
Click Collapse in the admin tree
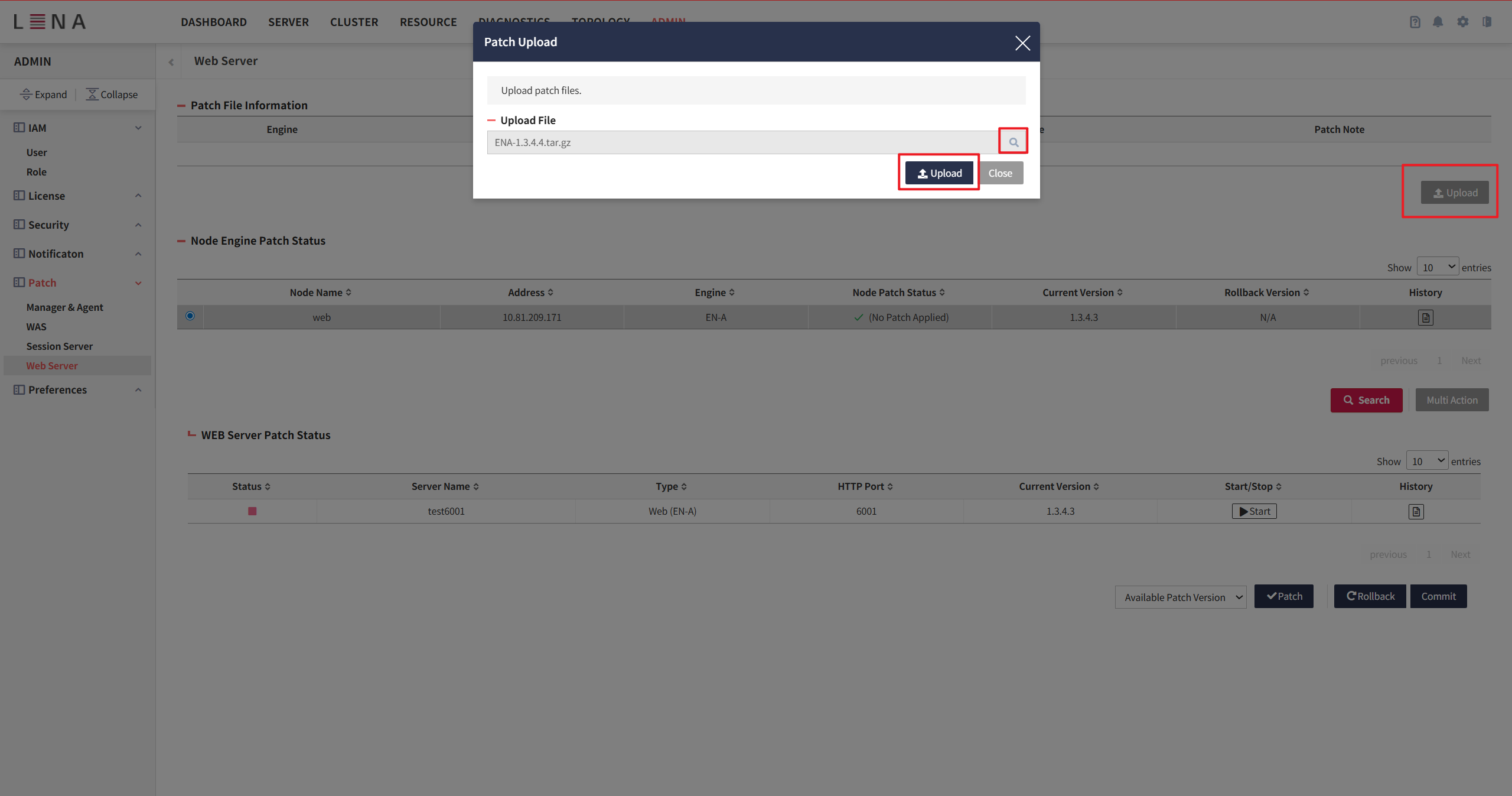pyautogui.click(x=112, y=95)
